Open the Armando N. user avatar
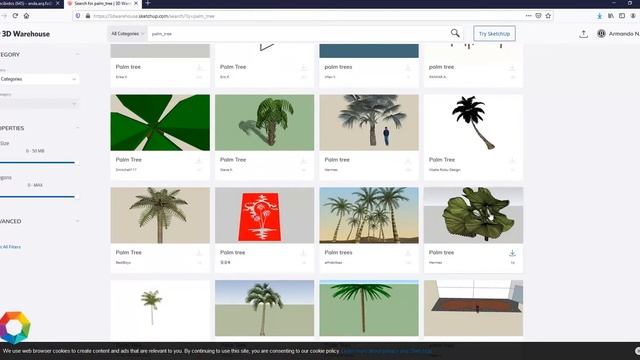This screenshot has height=360, width=640. tap(601, 33)
